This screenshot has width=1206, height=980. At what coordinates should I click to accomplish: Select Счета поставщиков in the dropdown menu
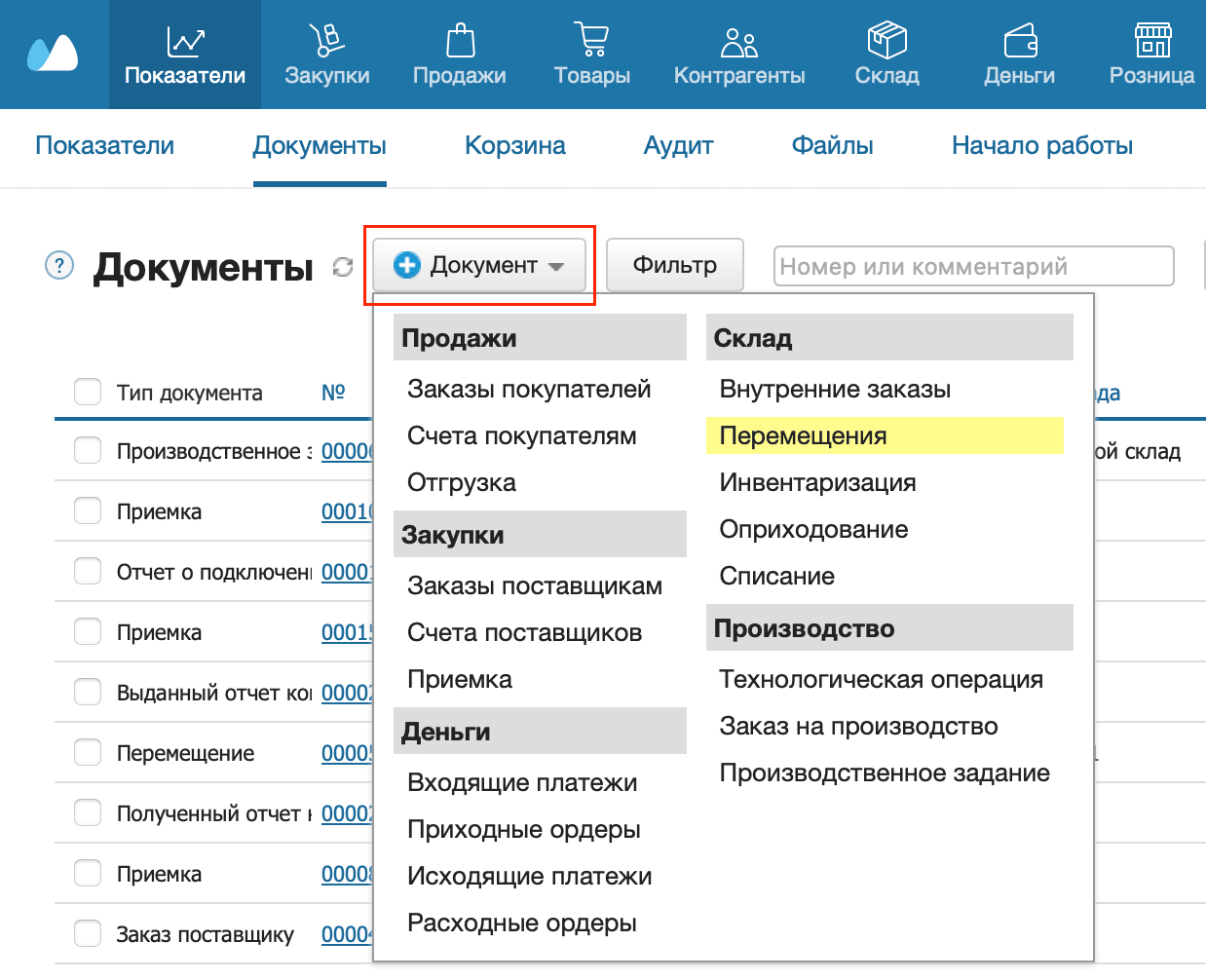tap(524, 632)
